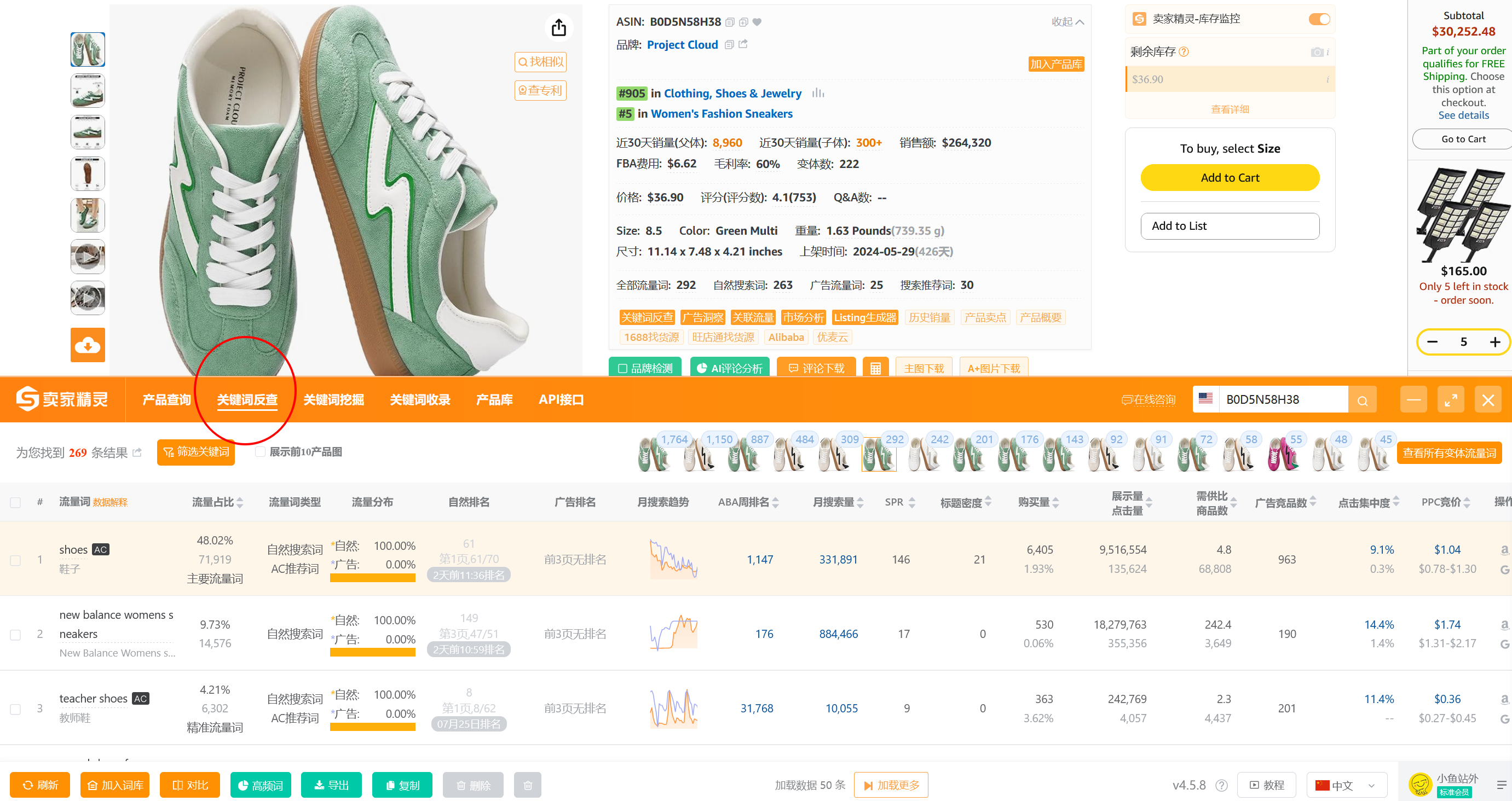
Task: Click the orange cloud download icon
Action: 88,345
